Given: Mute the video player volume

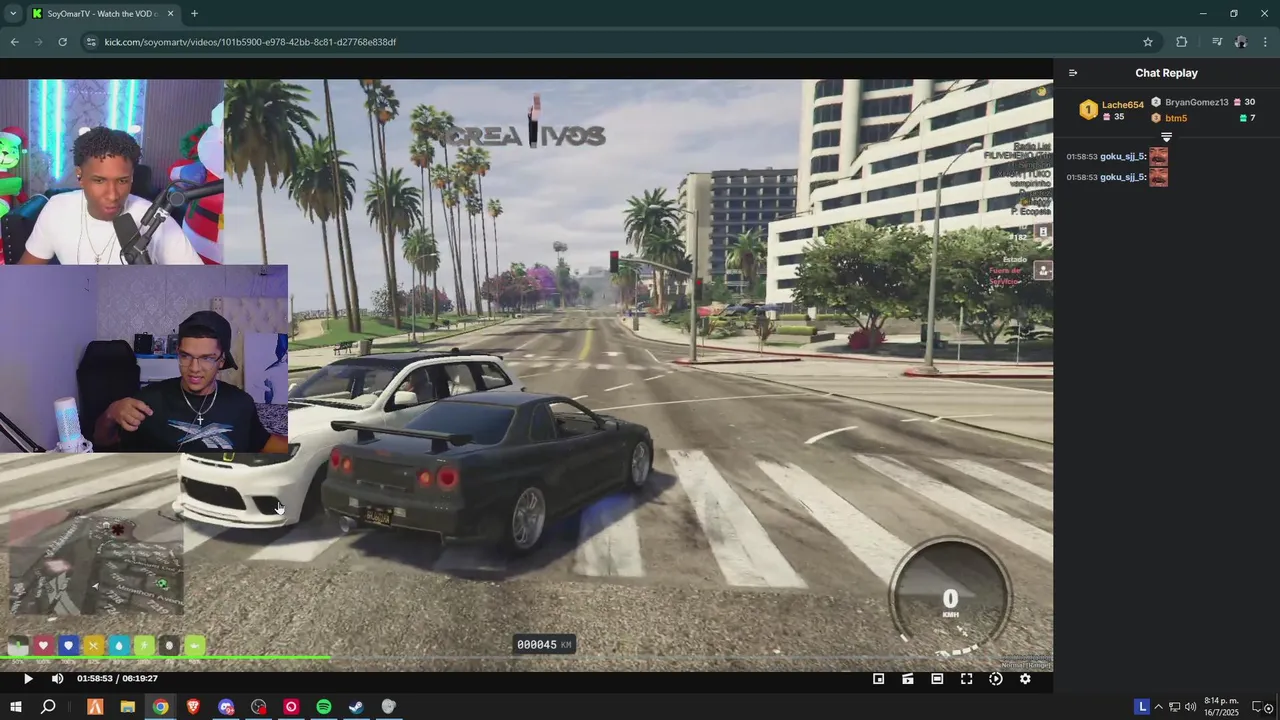Looking at the screenshot, I should click(57, 679).
